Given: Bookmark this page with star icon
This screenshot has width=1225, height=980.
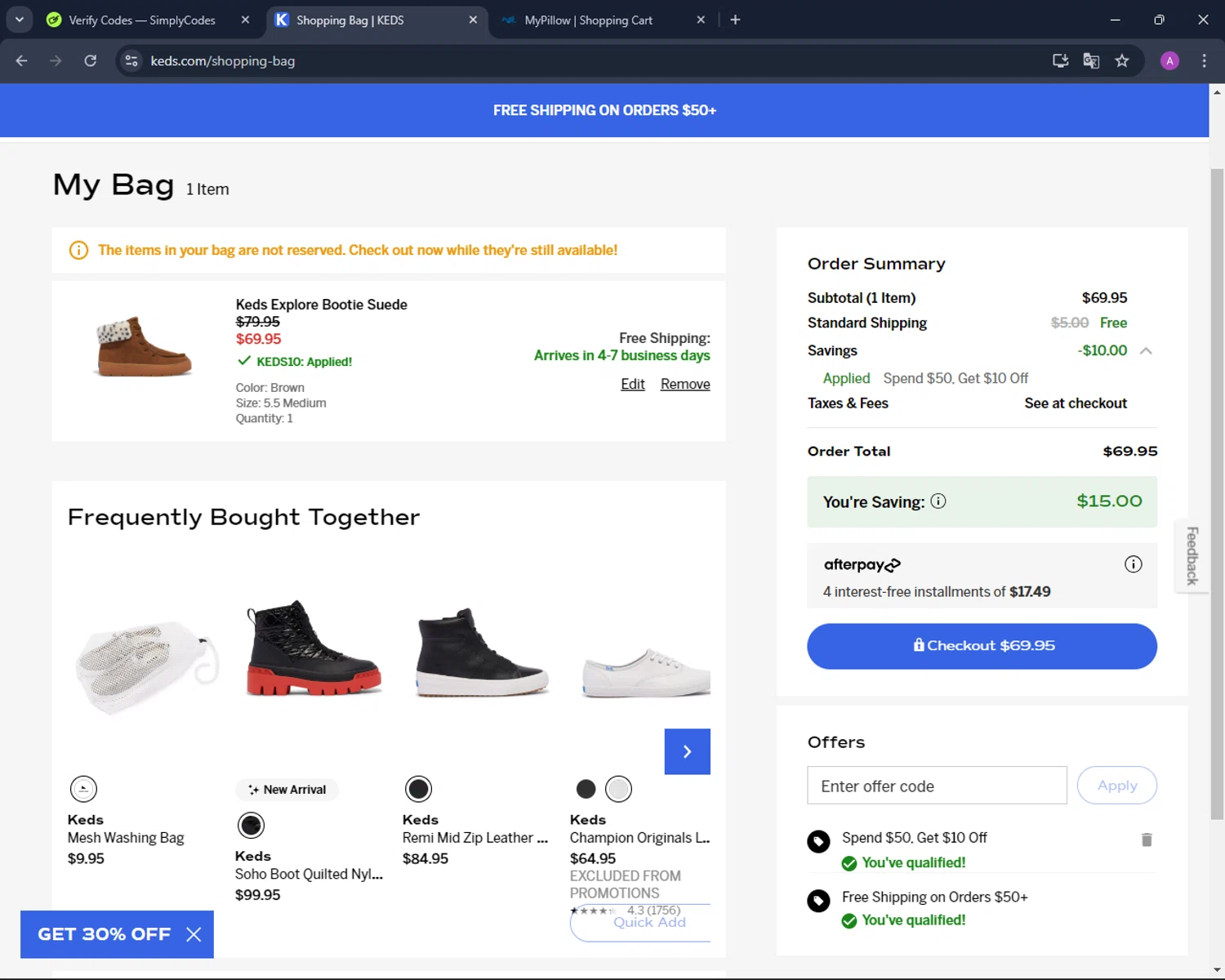Looking at the screenshot, I should (1122, 60).
